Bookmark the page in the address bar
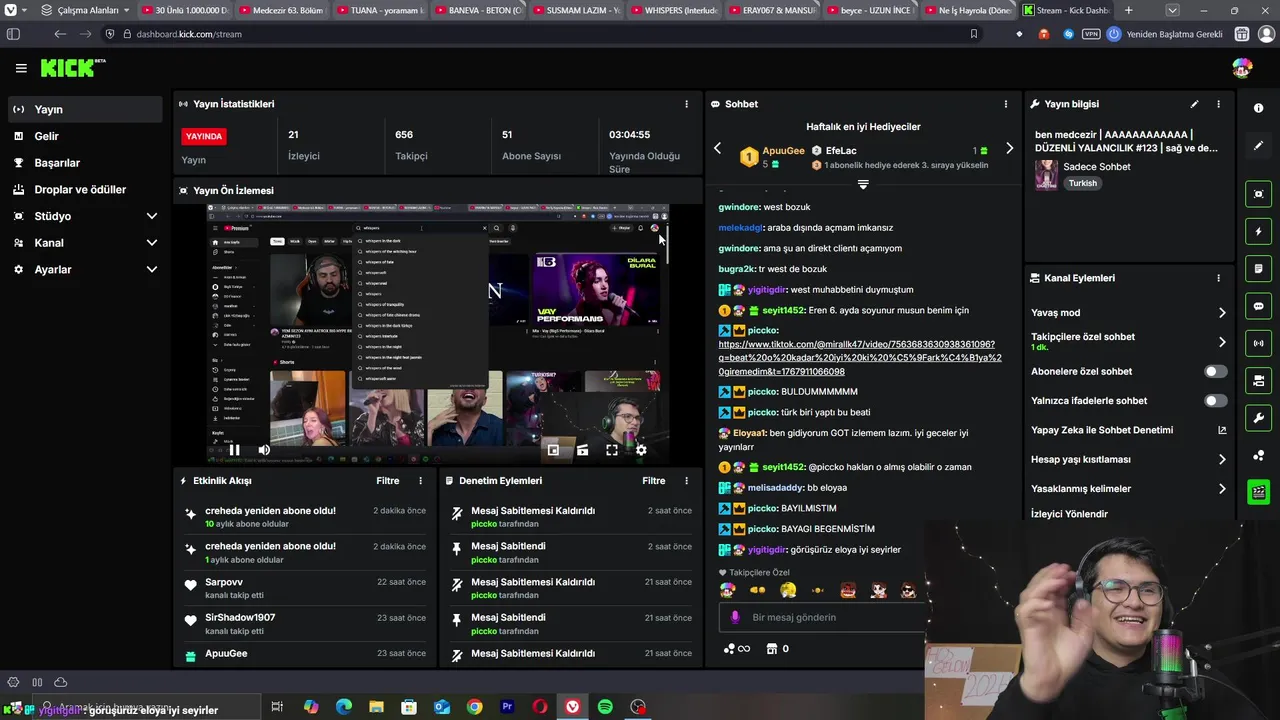1280x720 pixels. point(973,34)
